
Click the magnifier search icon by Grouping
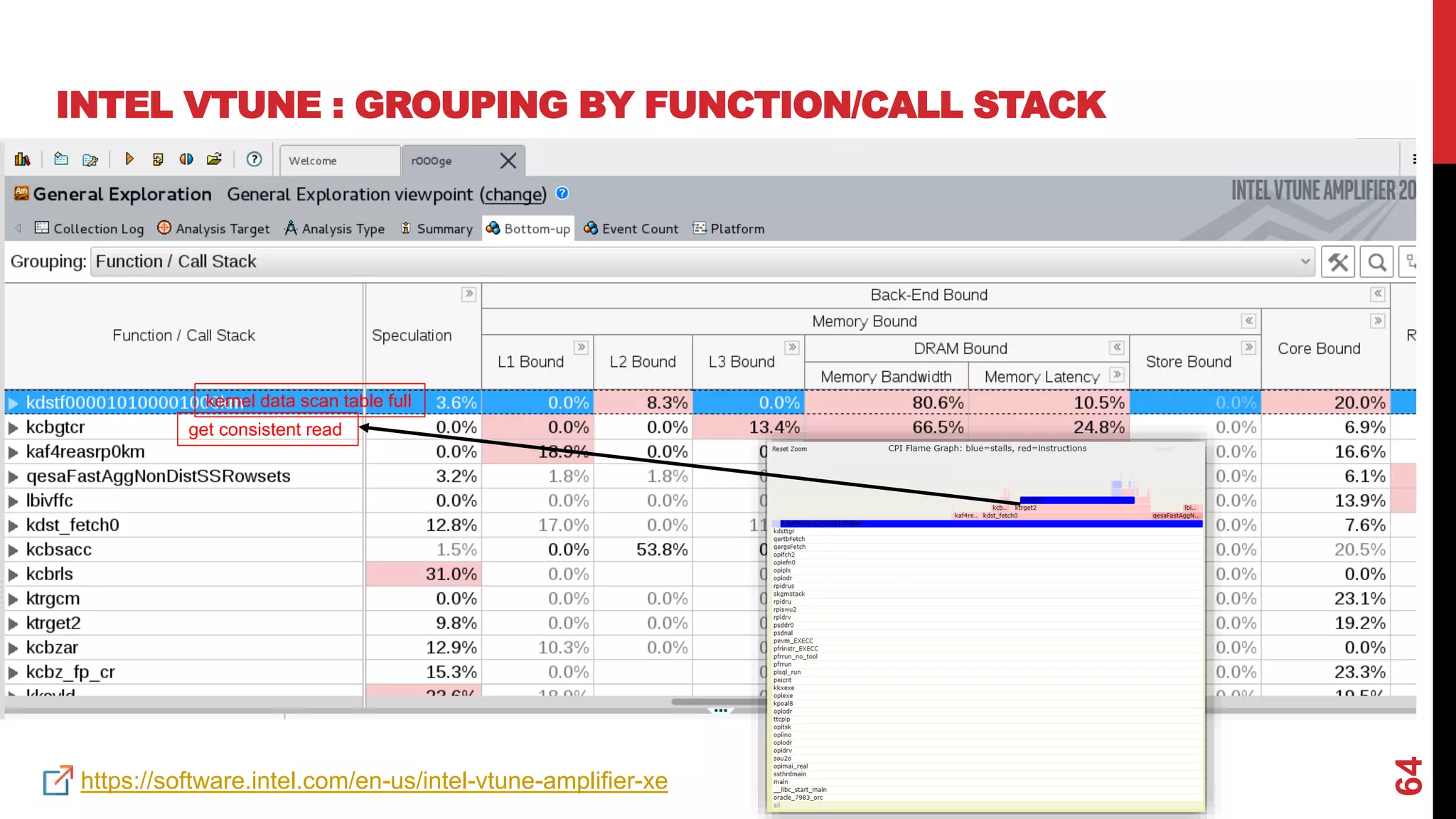pos(1377,262)
